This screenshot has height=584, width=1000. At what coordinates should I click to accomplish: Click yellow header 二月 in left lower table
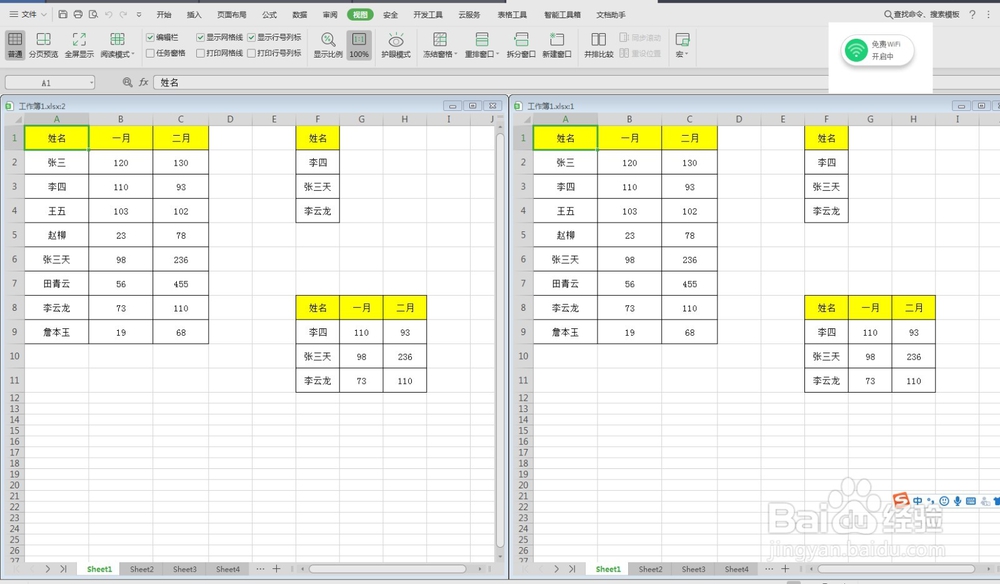pos(405,308)
